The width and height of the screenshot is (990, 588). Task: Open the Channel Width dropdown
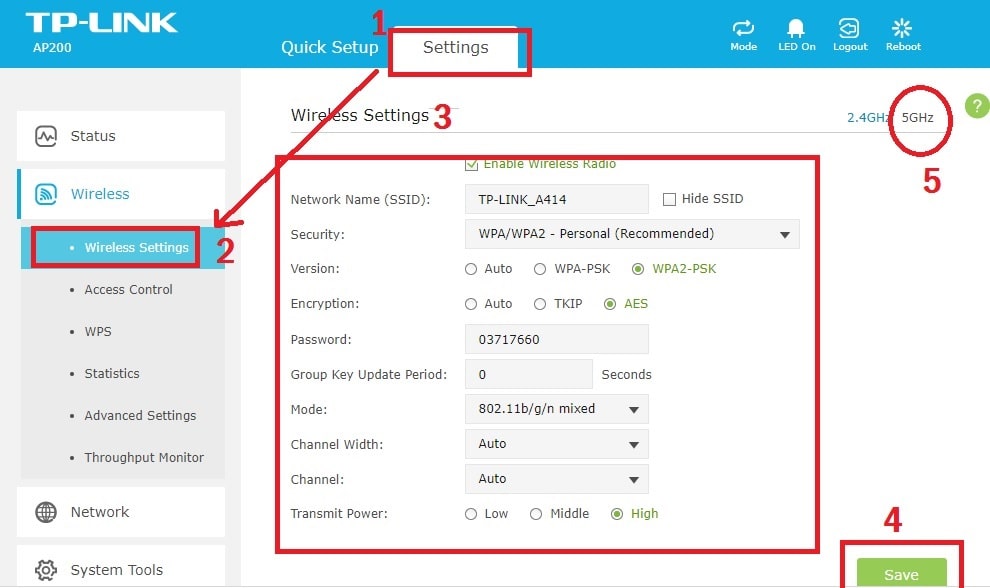(x=556, y=444)
